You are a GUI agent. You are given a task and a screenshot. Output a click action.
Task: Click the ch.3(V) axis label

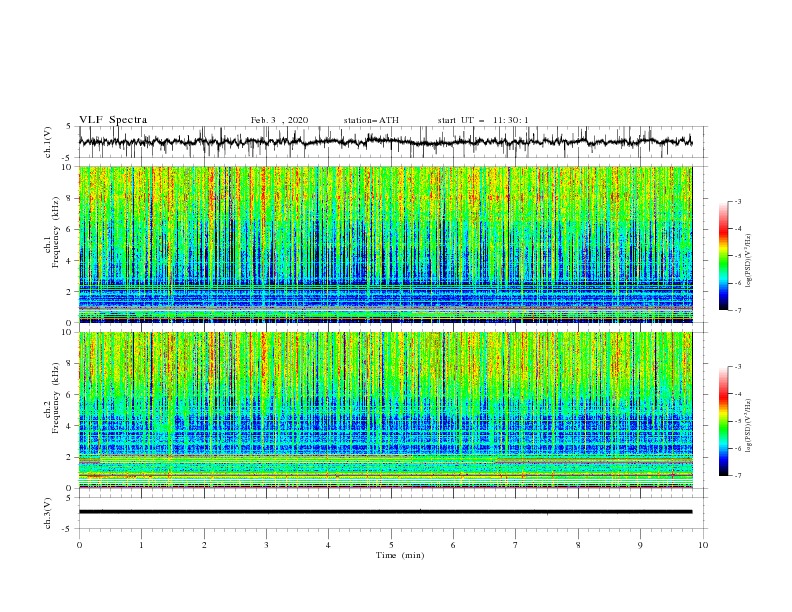[48, 513]
